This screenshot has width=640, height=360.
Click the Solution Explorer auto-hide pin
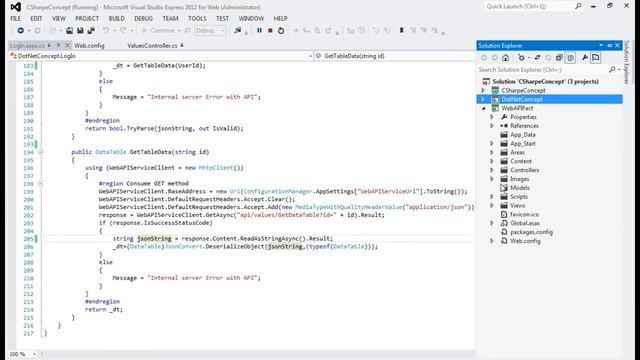click(609, 45)
